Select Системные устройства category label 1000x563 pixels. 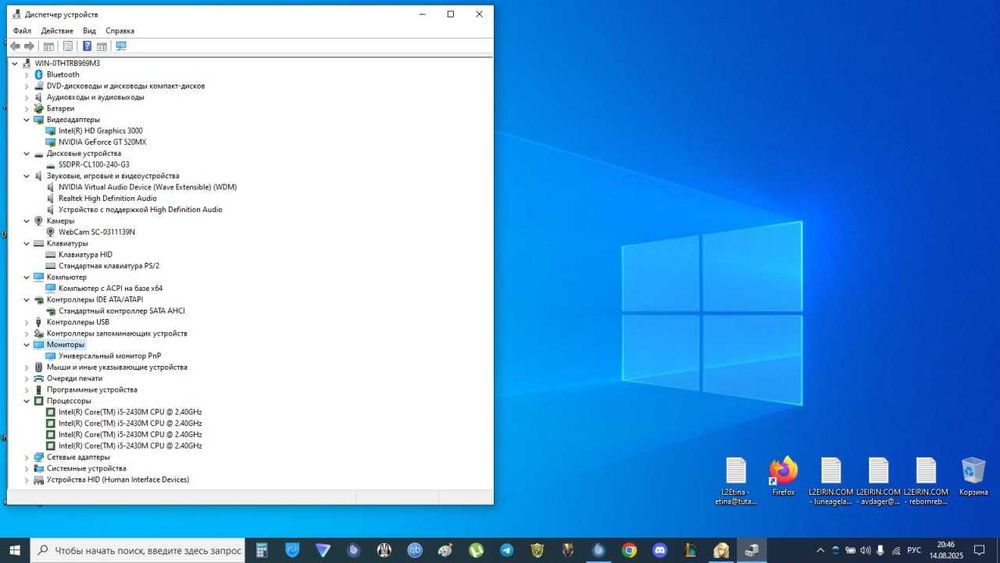point(86,468)
